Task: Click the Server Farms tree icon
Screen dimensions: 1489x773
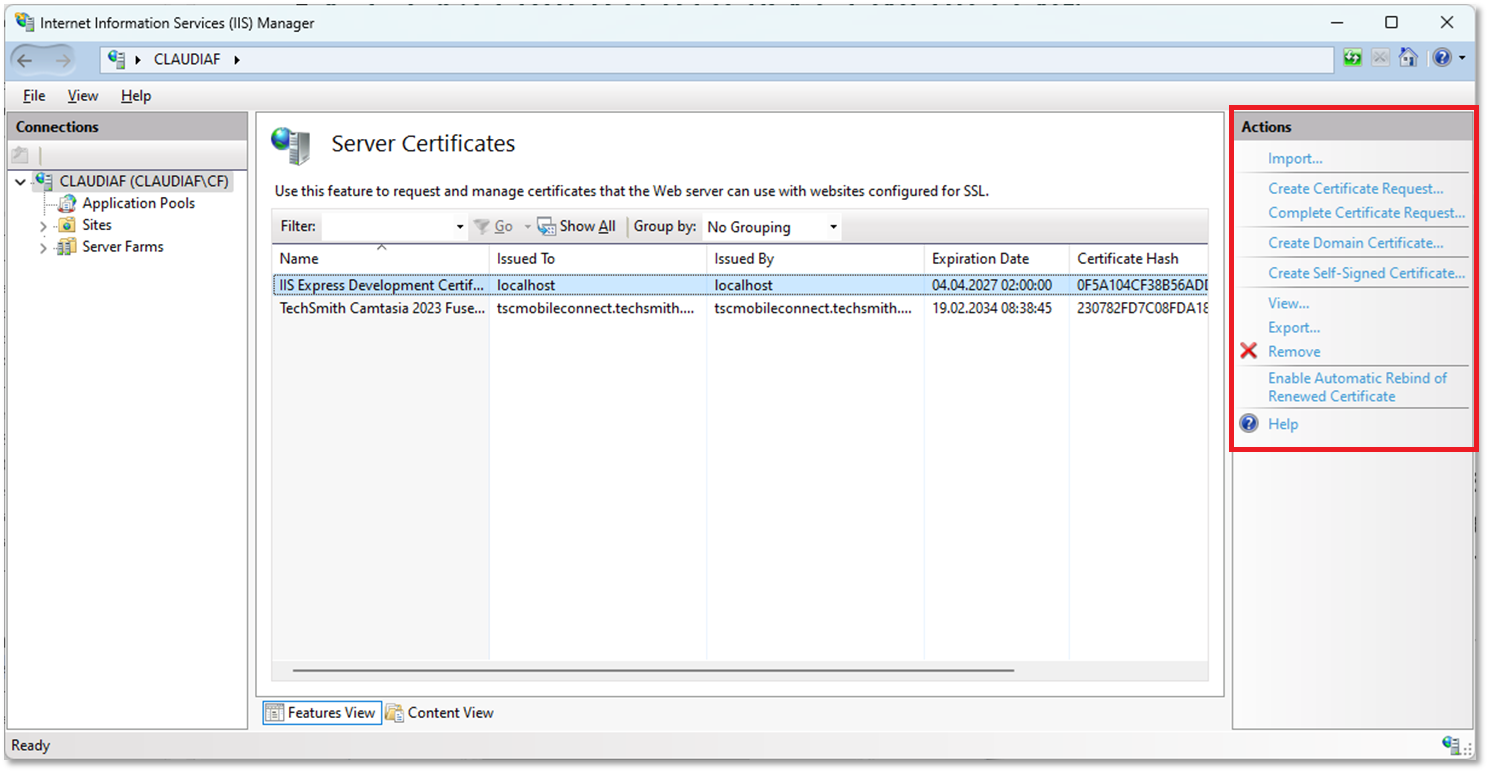Action: tap(66, 247)
